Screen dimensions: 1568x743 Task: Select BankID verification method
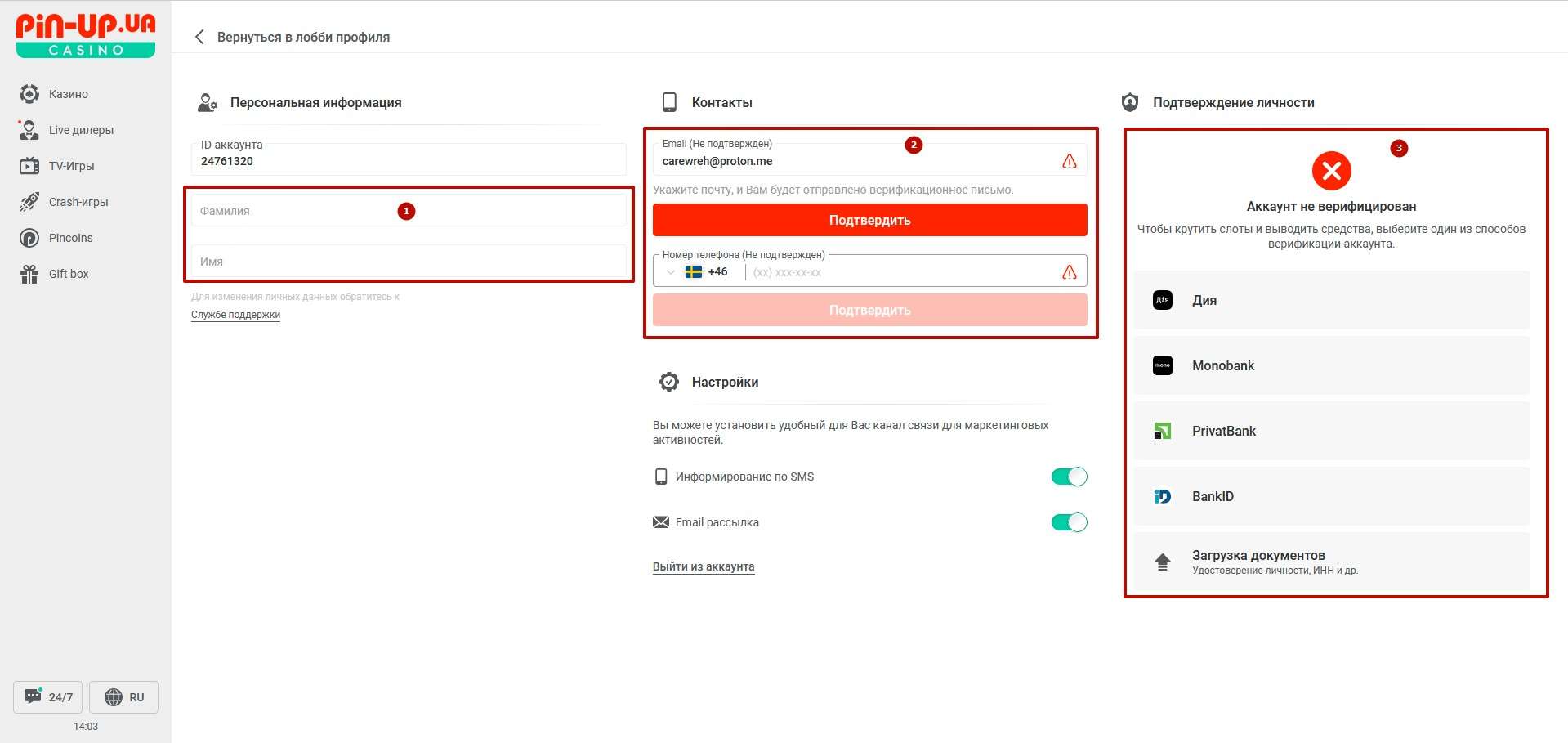click(x=1330, y=496)
